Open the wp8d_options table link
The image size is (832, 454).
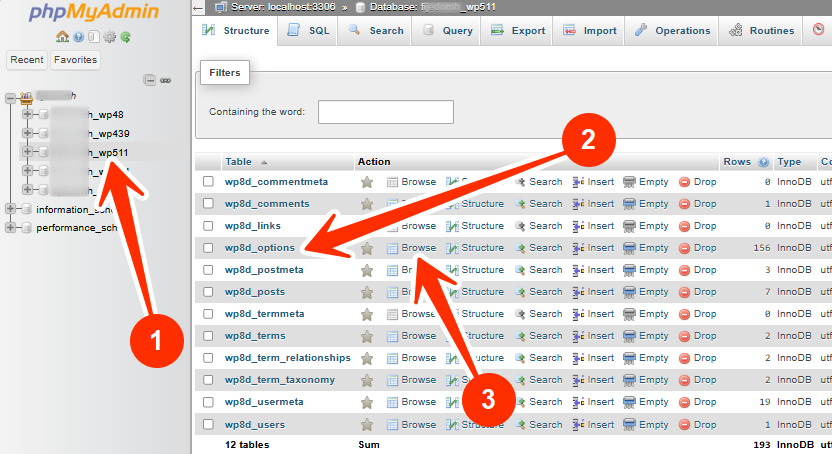259,248
